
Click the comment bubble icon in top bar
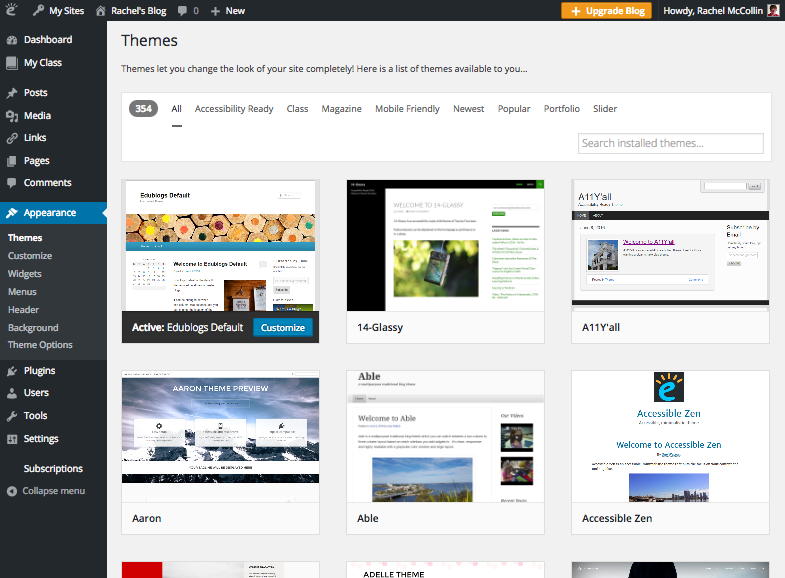(182, 11)
